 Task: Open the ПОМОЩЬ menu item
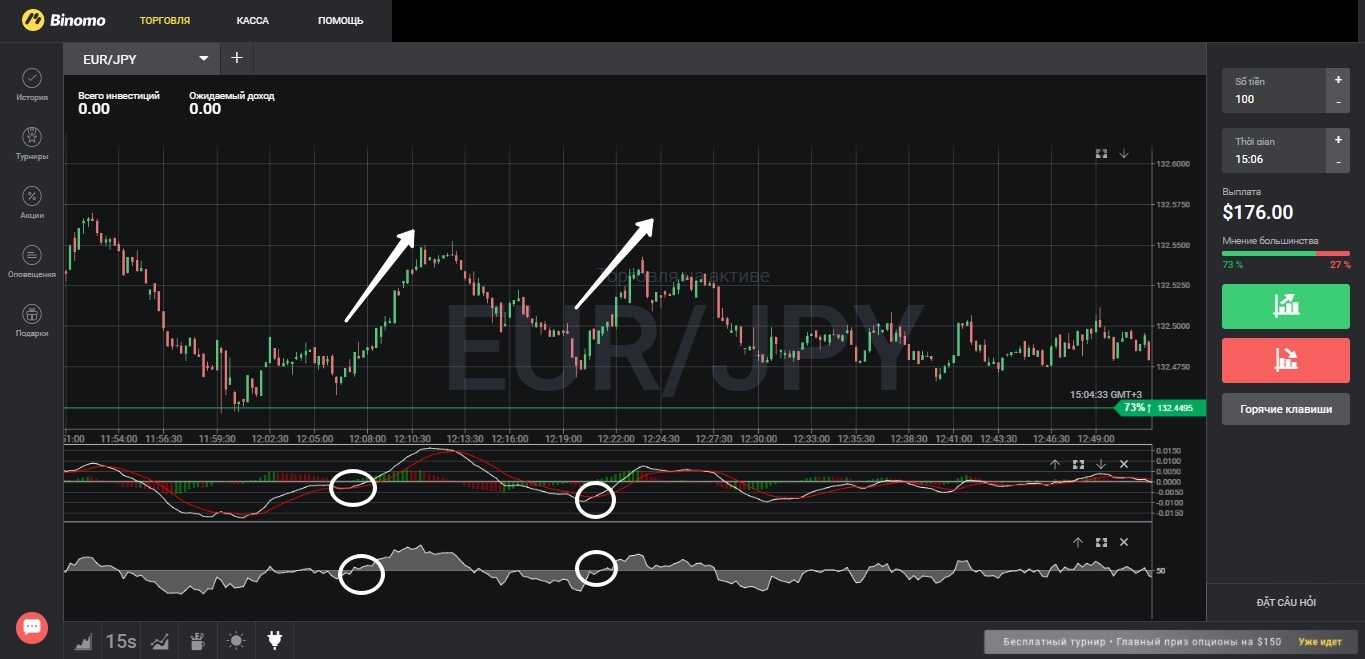point(340,20)
